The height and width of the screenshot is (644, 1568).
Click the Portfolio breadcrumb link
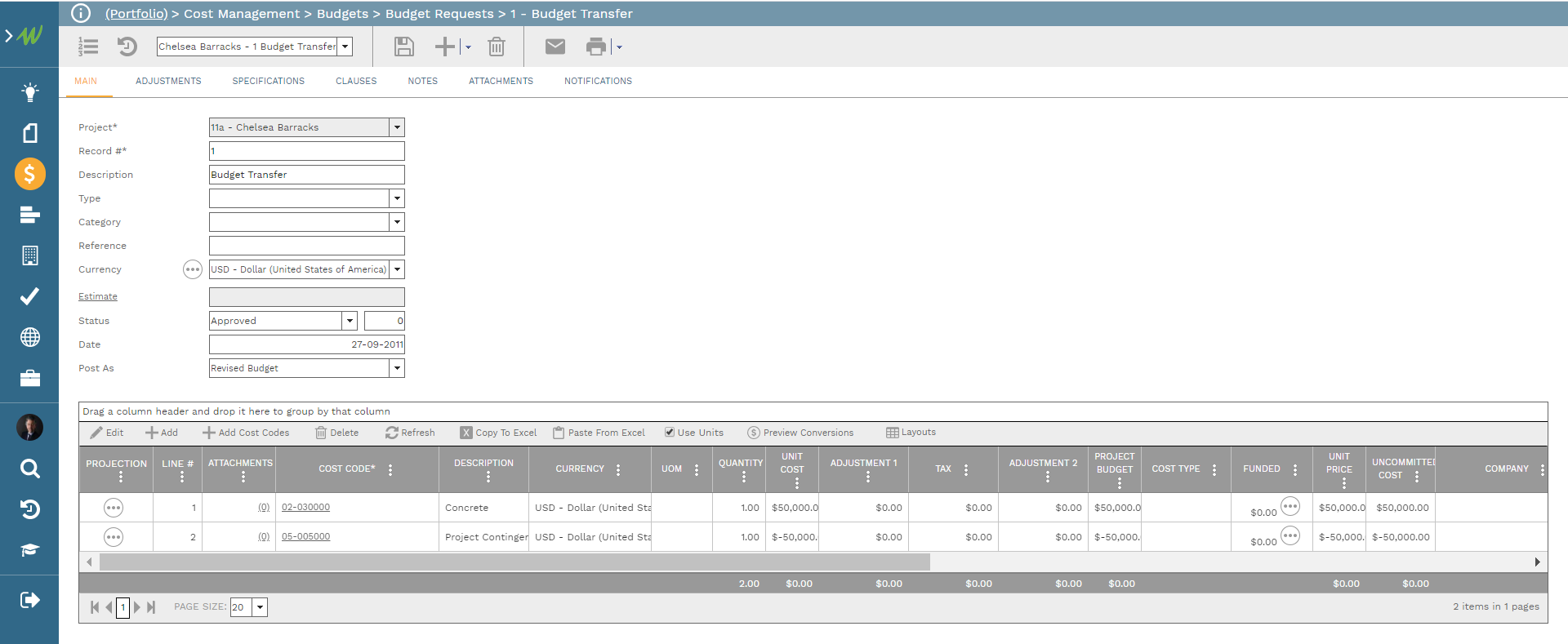pyautogui.click(x=136, y=14)
